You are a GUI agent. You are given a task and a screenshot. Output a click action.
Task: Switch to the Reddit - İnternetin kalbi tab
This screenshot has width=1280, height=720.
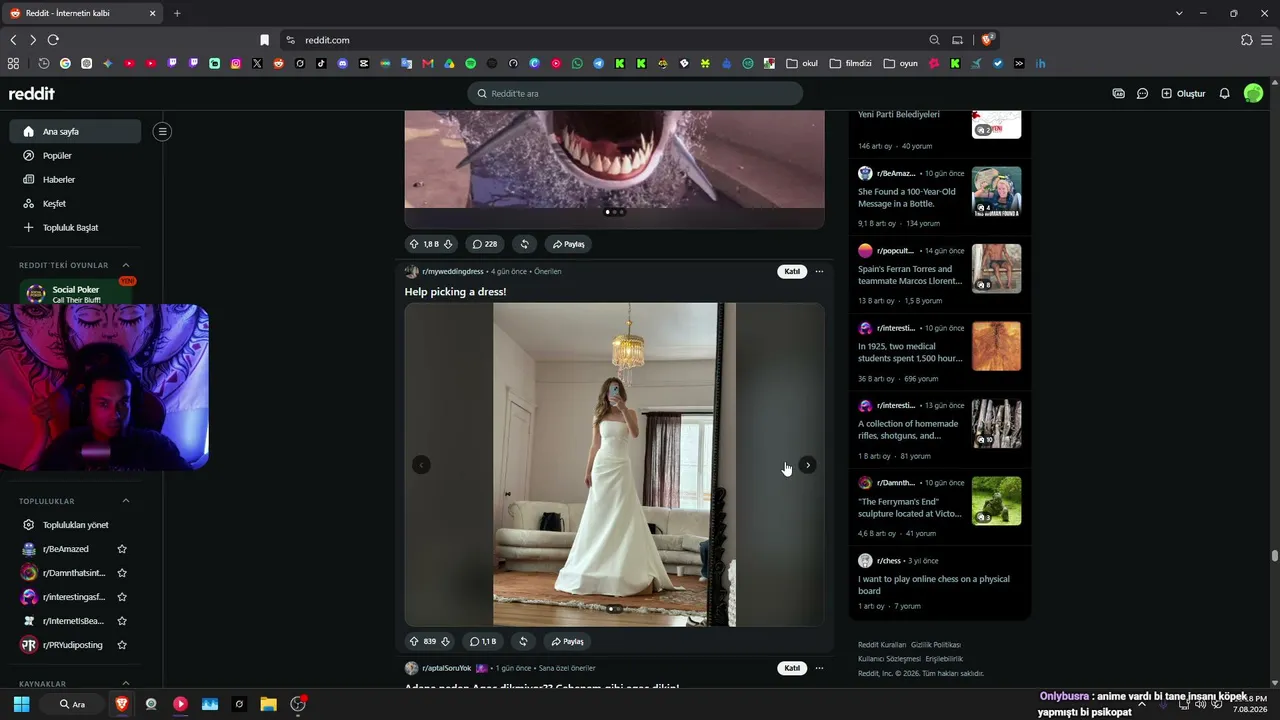coord(82,13)
